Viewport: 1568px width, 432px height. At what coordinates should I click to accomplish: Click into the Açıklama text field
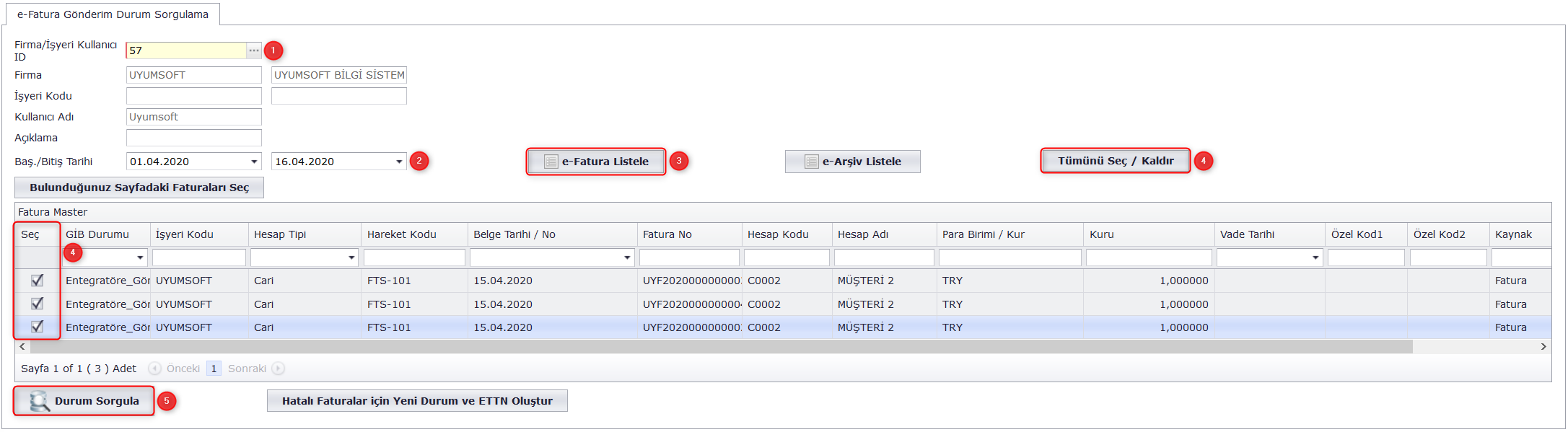pos(193,138)
